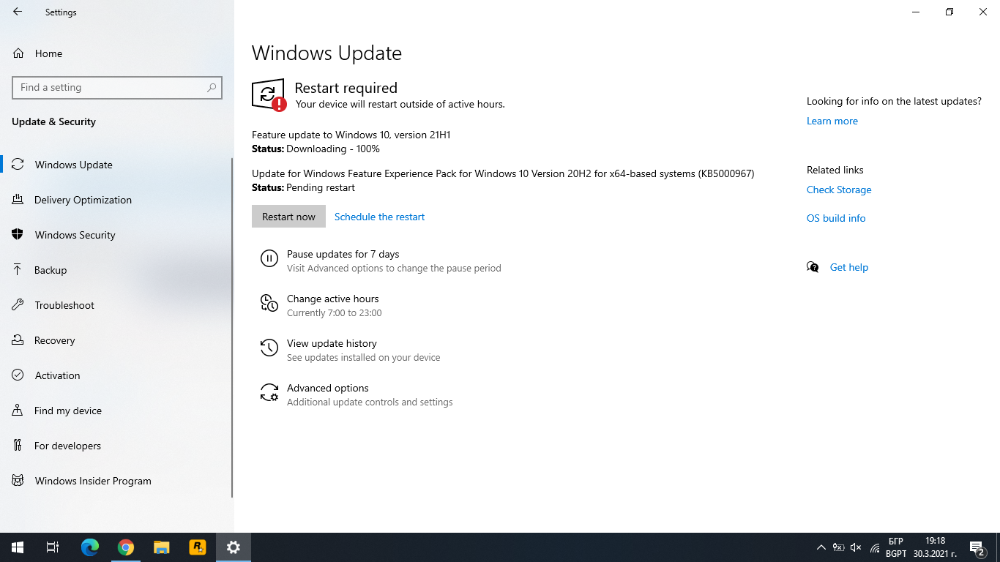Open the Check Storage link
Image resolution: width=1000 pixels, height=562 pixels.
pos(839,189)
